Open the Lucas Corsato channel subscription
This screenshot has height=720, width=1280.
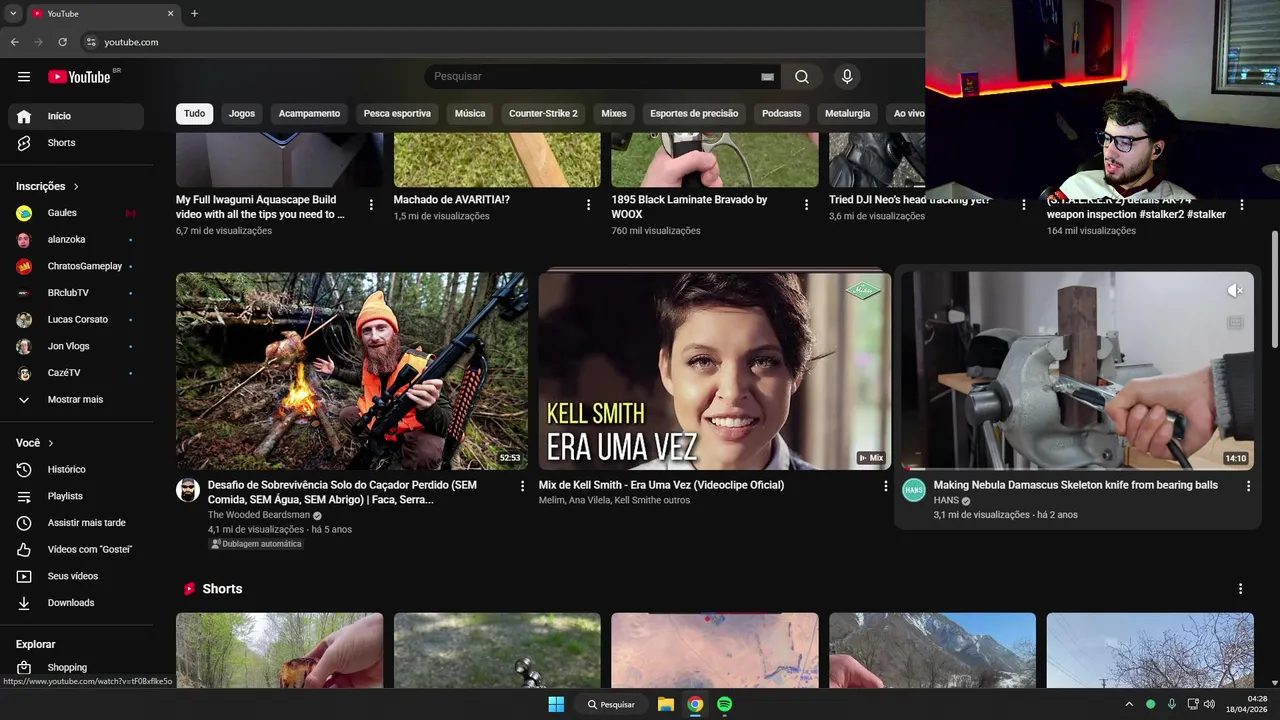tap(76, 320)
